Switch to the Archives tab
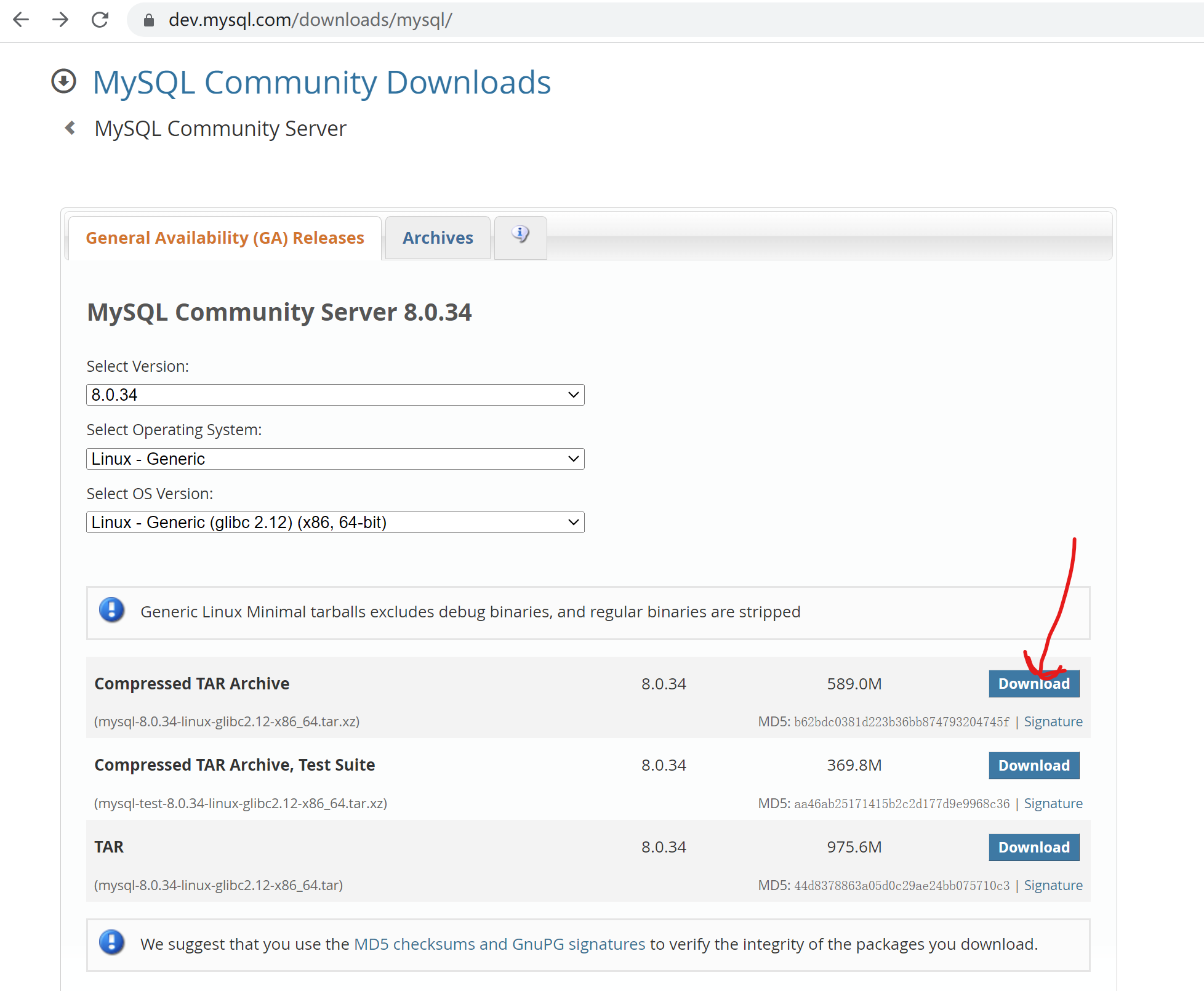The width and height of the screenshot is (1204, 991). tap(438, 238)
